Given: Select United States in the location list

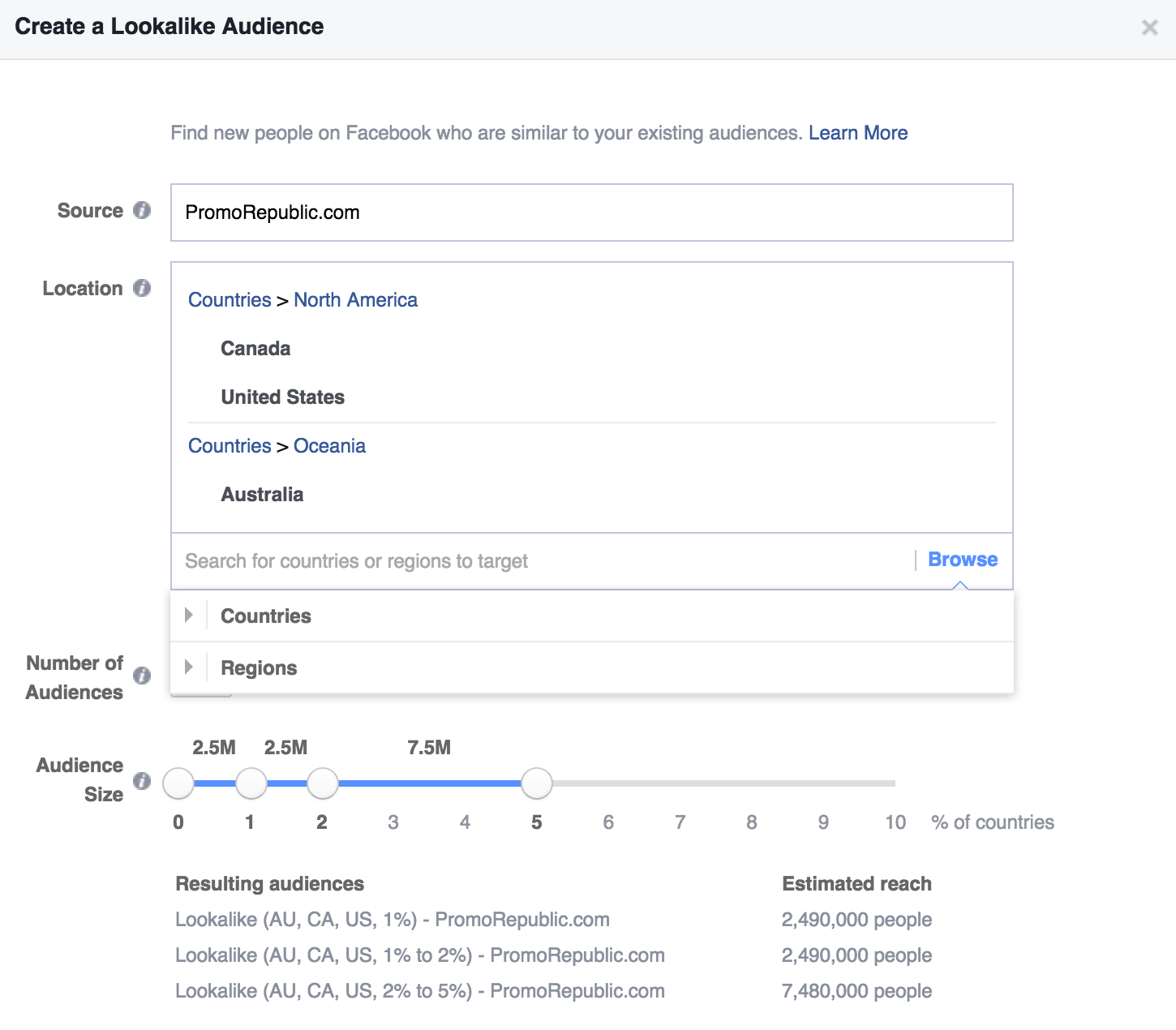Looking at the screenshot, I should (282, 397).
